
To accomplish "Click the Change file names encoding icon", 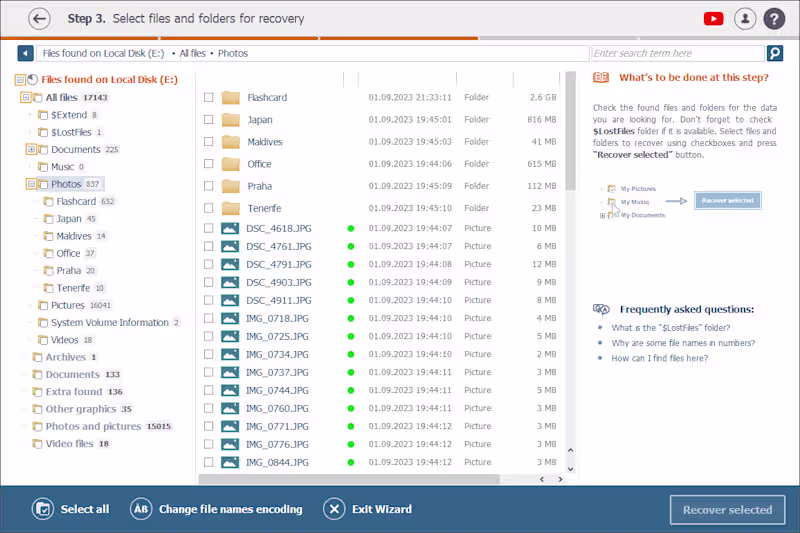I will point(141,509).
